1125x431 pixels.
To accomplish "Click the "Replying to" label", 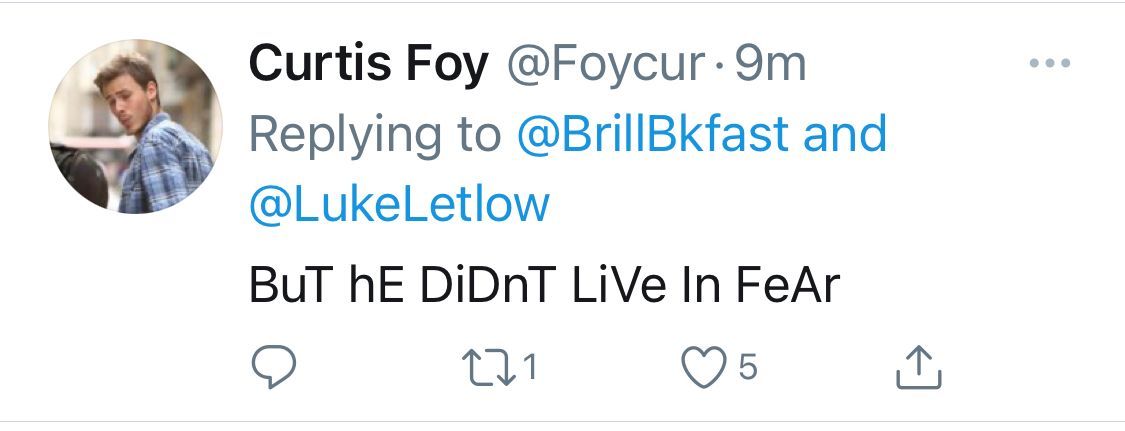I will [x=373, y=135].
